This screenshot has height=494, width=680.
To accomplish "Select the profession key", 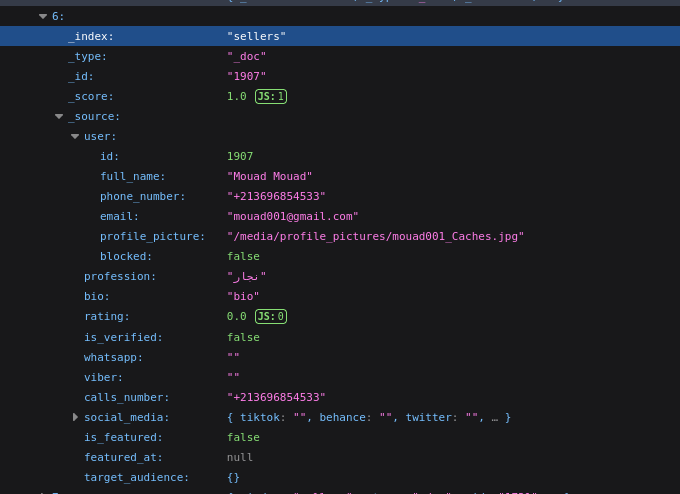I will pos(120,276).
